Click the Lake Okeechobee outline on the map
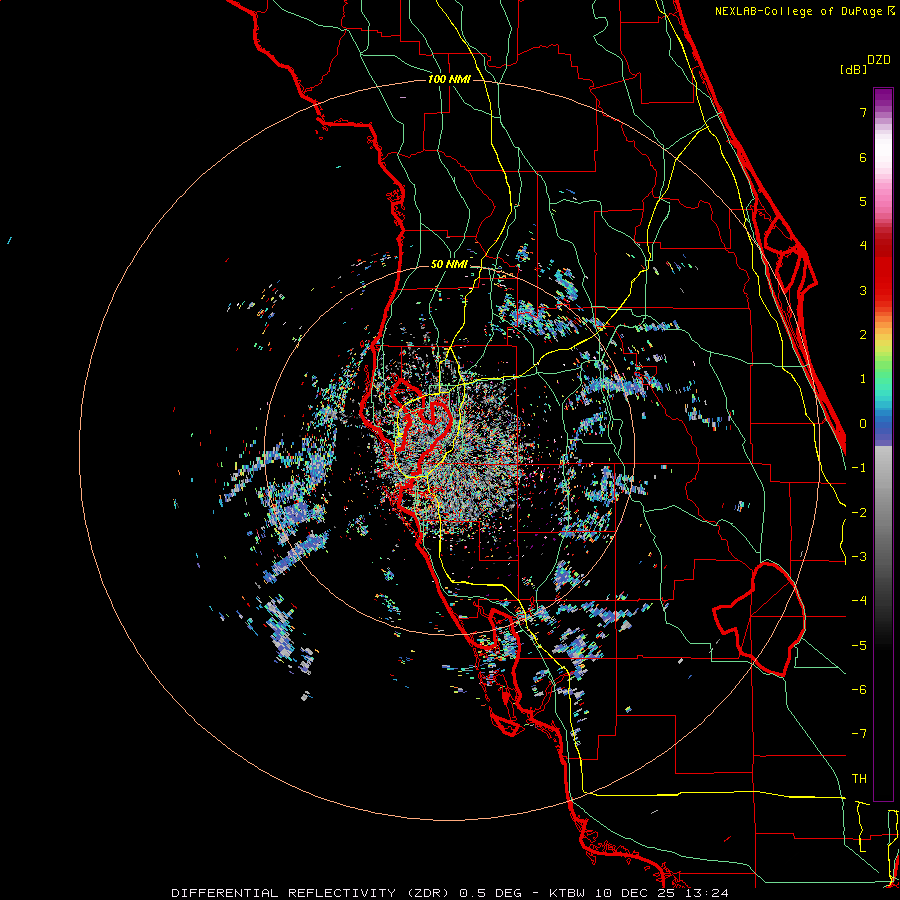Image resolution: width=900 pixels, height=900 pixels. point(759,619)
